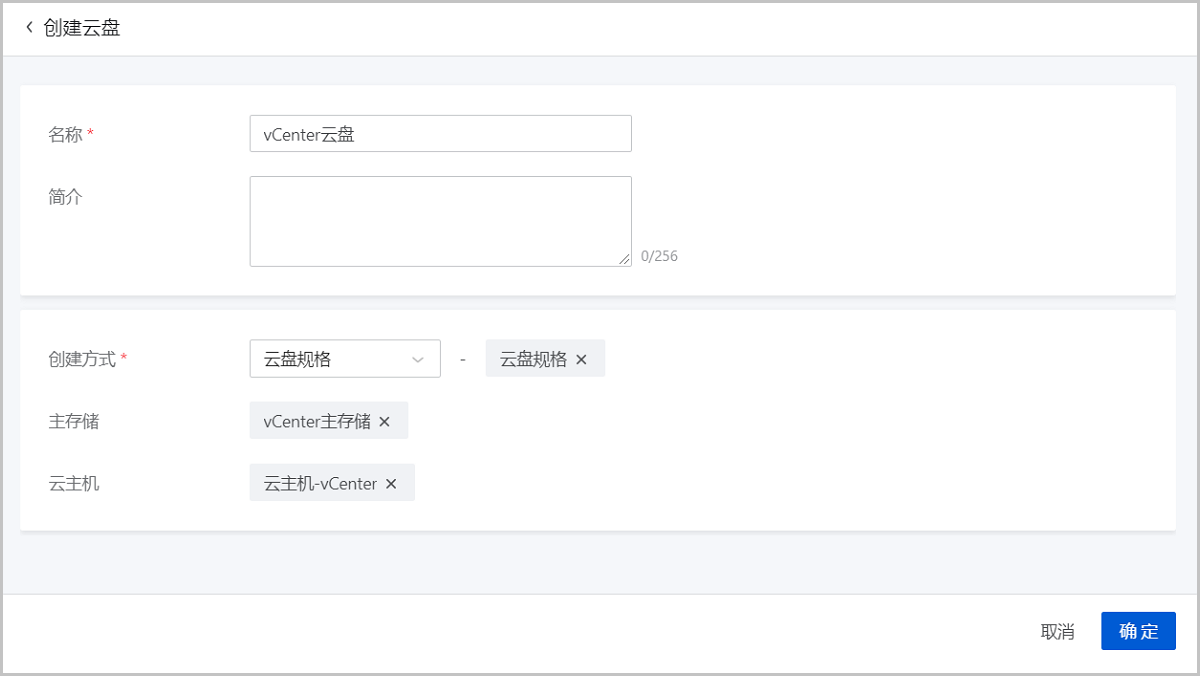Click the 0/256 character counter
Screen dimensions: 1200x676
pos(659,256)
